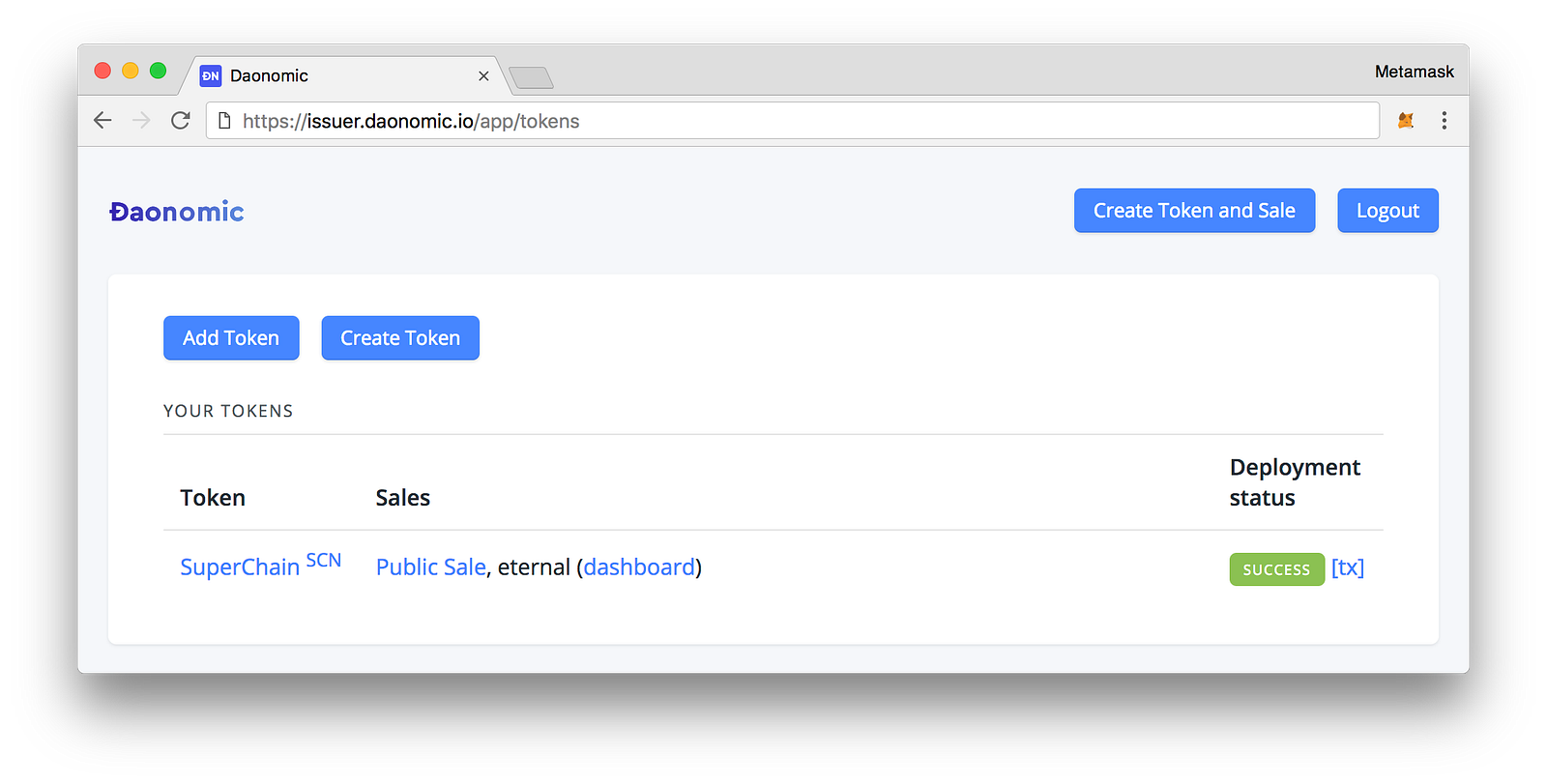The image size is (1547, 784).
Task: Open the sale dashboard link
Action: [x=639, y=567]
